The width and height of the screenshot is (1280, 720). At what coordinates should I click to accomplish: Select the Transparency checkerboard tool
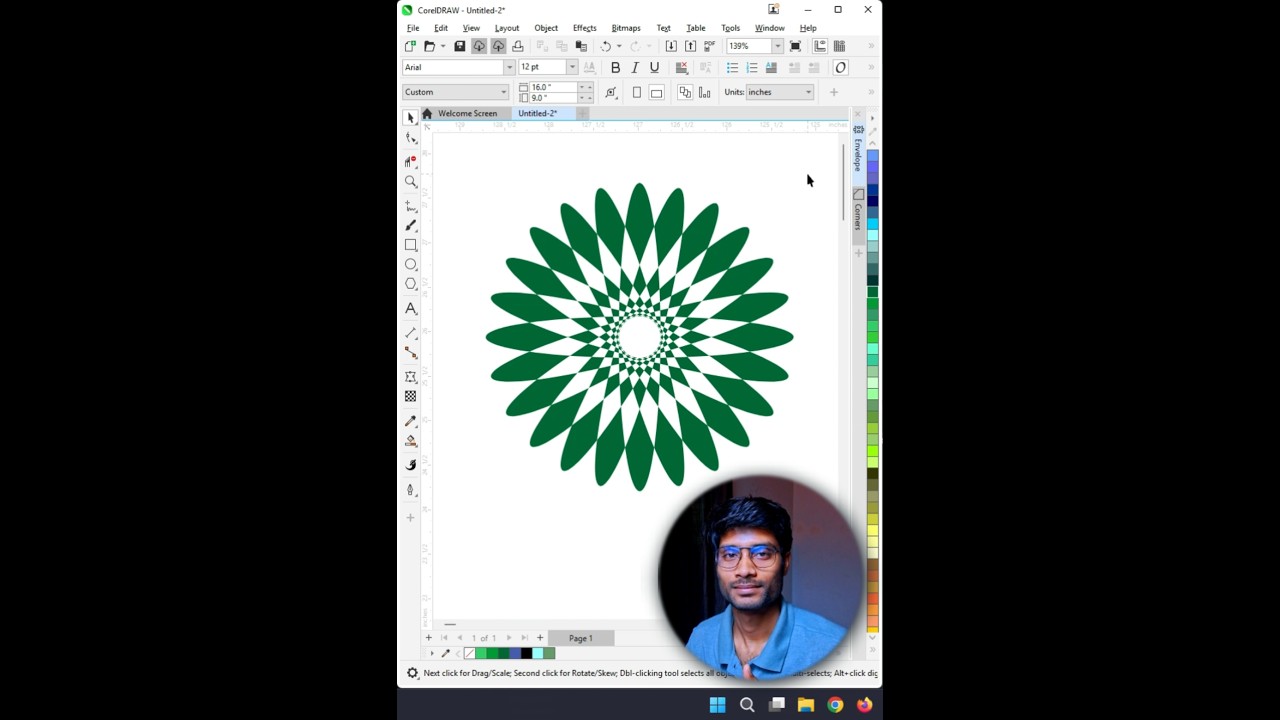tap(411, 397)
